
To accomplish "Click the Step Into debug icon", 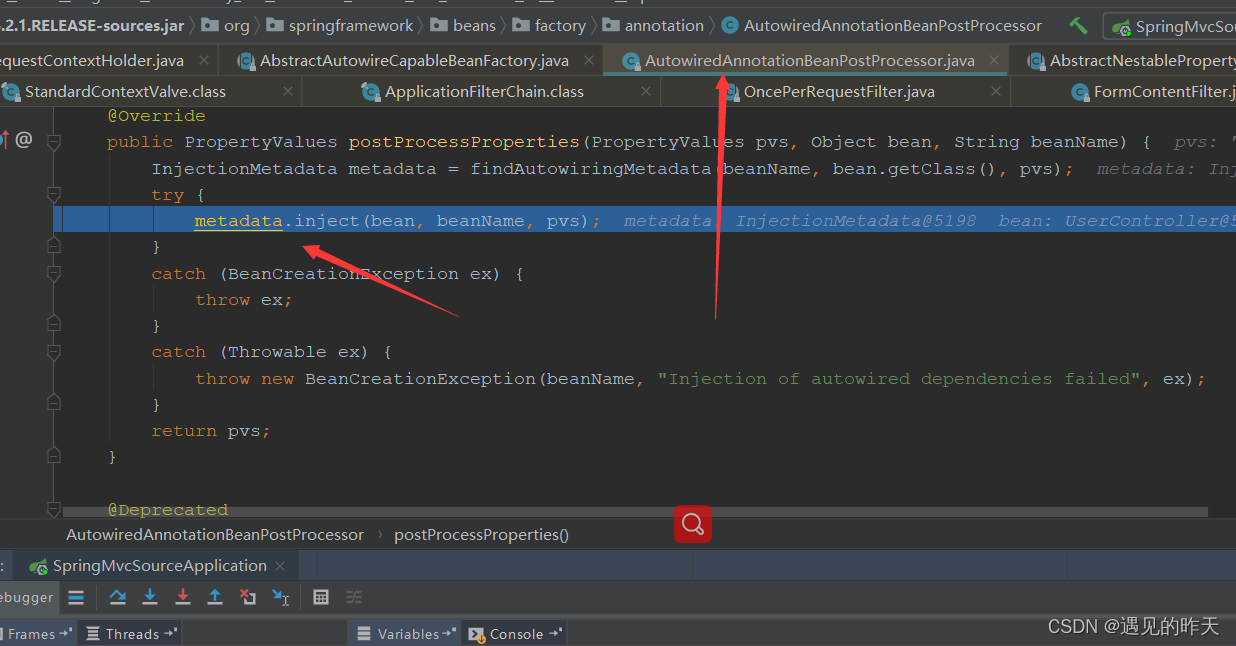I will [150, 597].
